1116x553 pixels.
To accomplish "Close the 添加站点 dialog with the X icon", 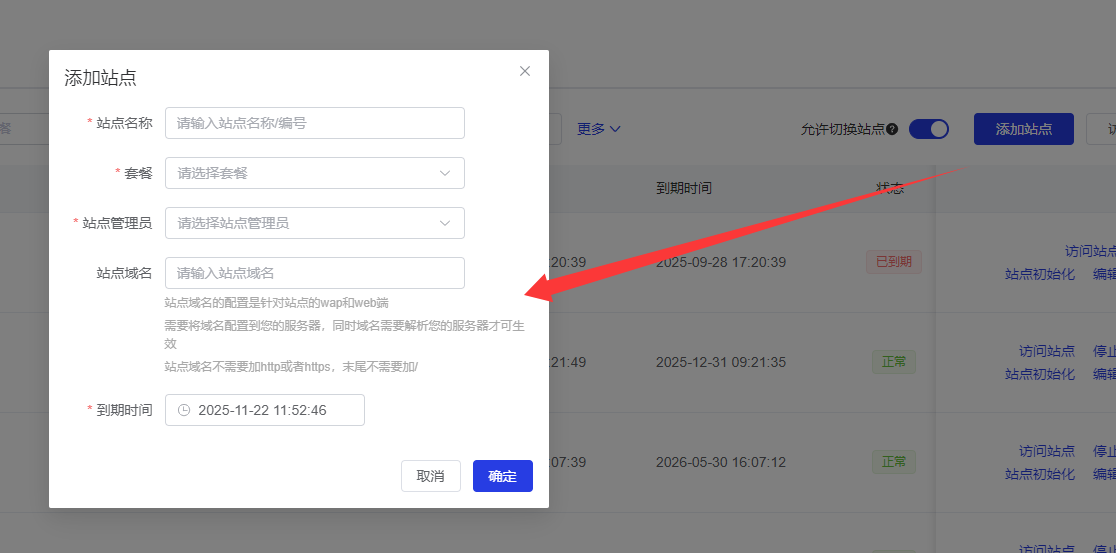I will [525, 71].
